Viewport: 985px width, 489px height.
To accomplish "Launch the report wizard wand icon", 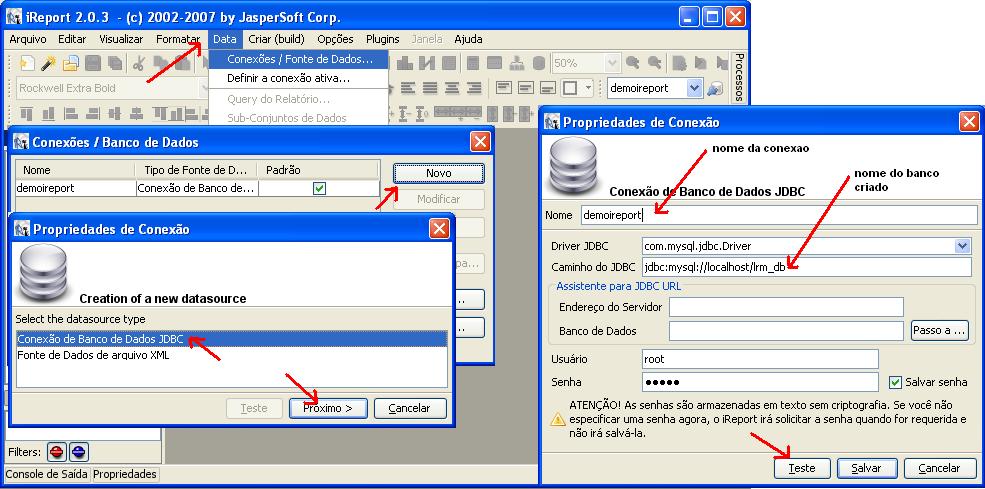I will pyautogui.click(x=48, y=63).
